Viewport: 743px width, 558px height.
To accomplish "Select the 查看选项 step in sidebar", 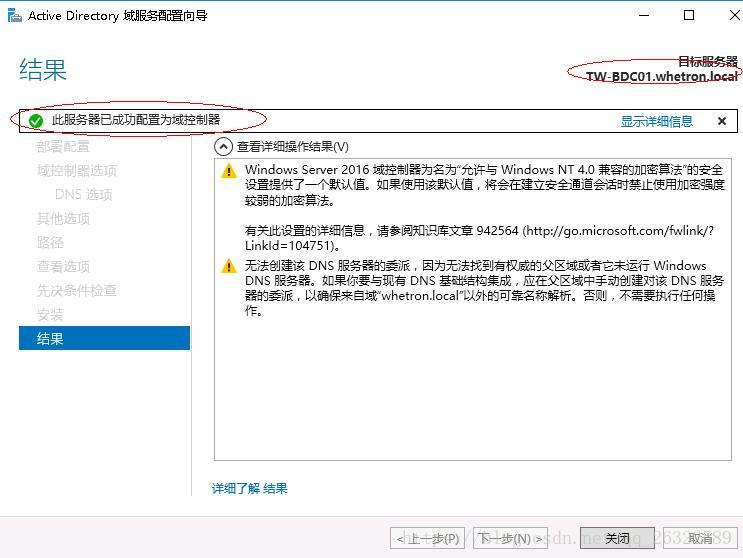I will click(63, 266).
